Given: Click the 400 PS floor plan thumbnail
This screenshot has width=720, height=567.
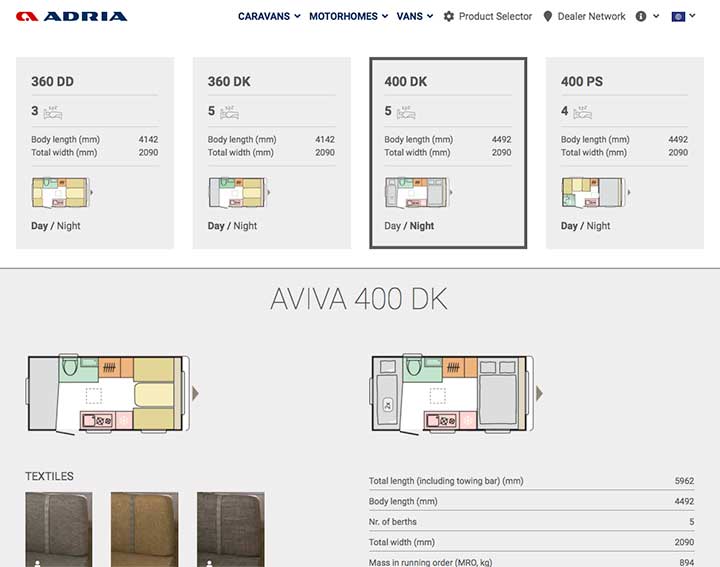Looking at the screenshot, I should pos(595,192).
